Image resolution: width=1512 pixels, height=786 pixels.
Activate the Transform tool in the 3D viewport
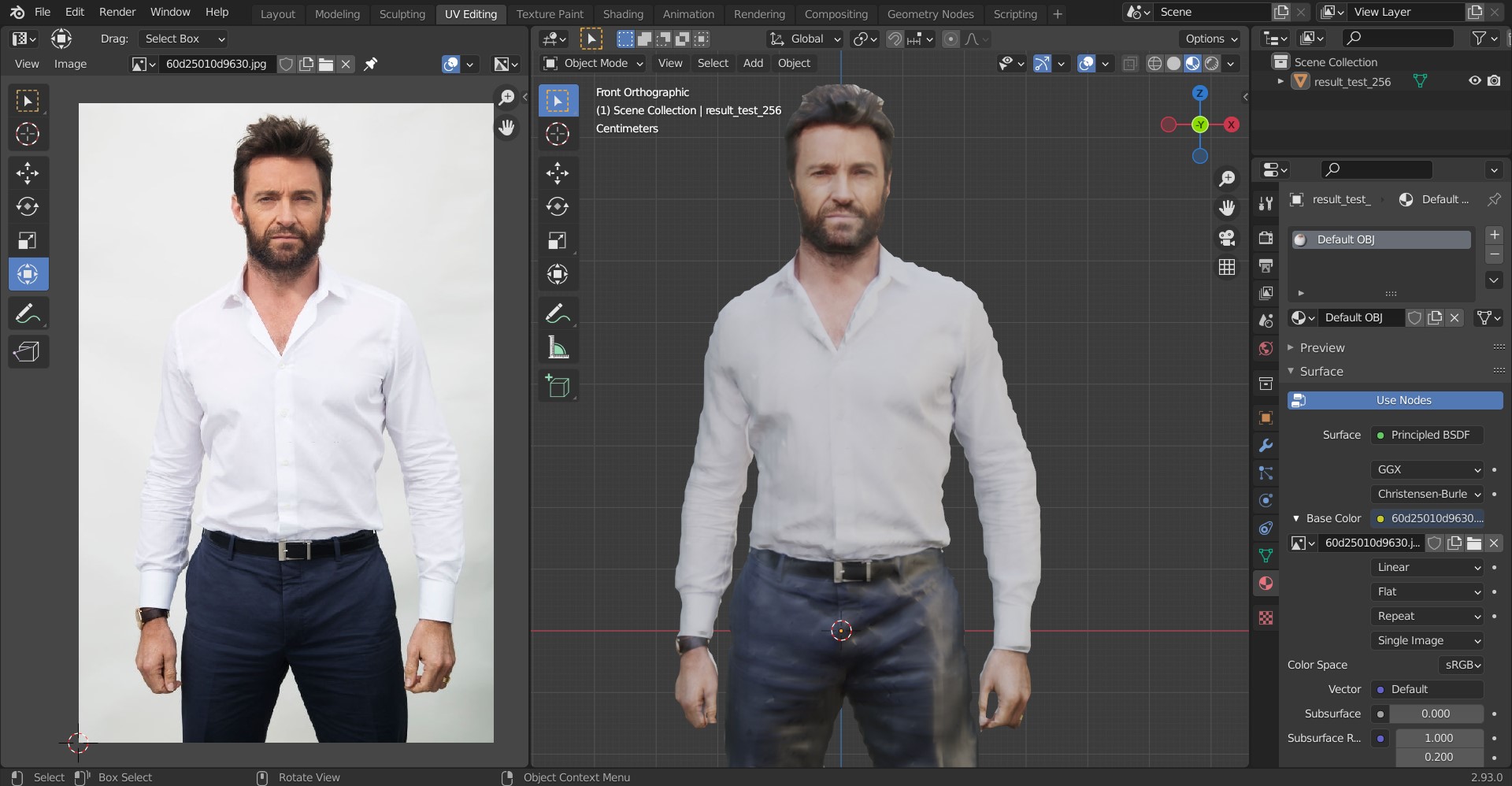point(558,274)
